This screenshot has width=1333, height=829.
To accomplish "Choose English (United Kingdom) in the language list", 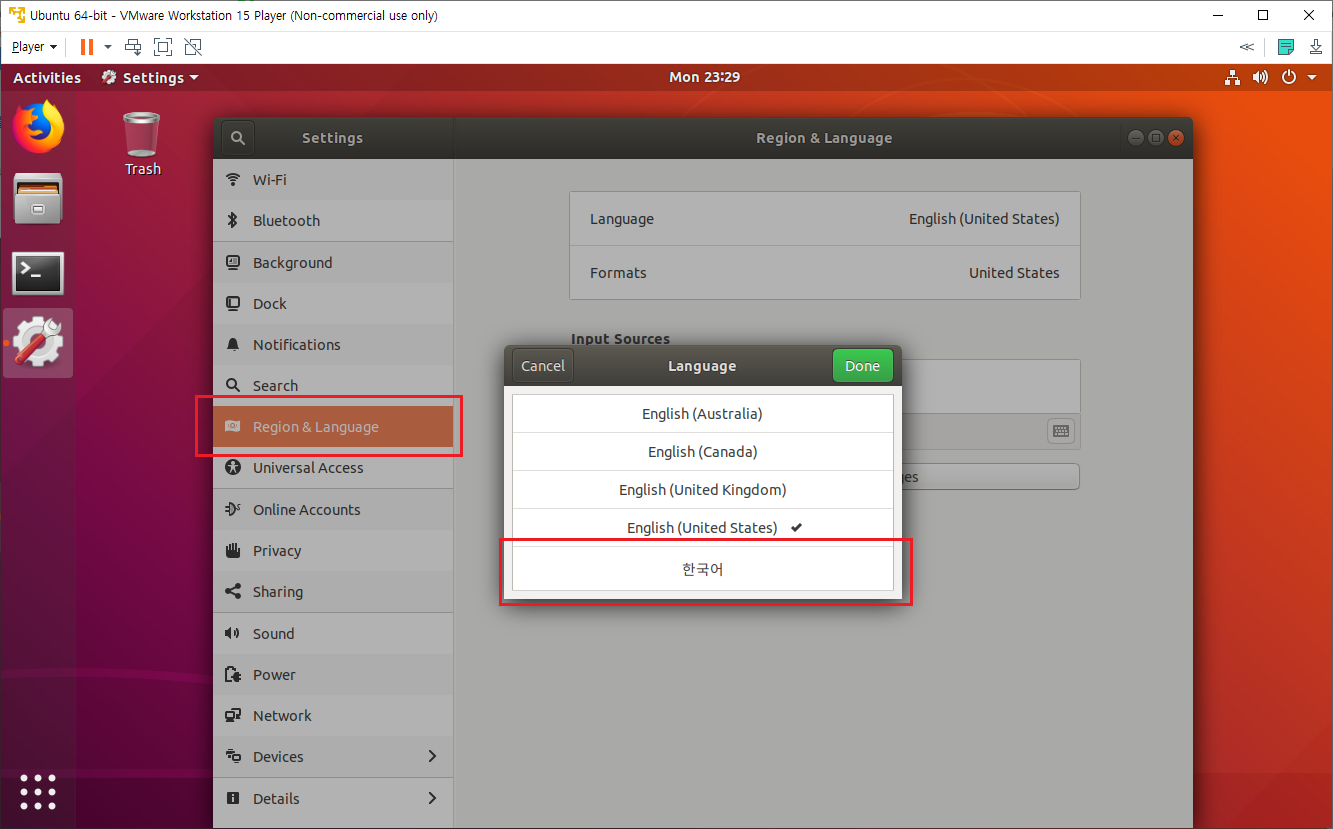I will point(702,490).
